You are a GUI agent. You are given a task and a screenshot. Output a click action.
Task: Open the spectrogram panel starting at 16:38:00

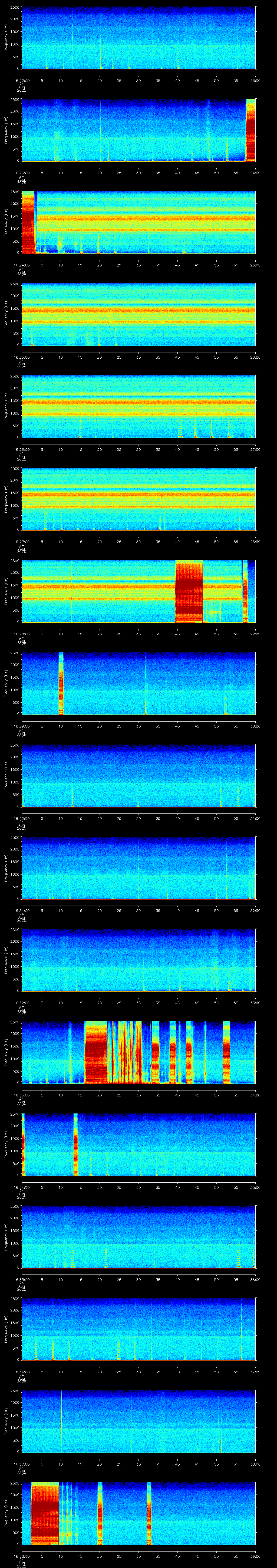[138, 1514]
